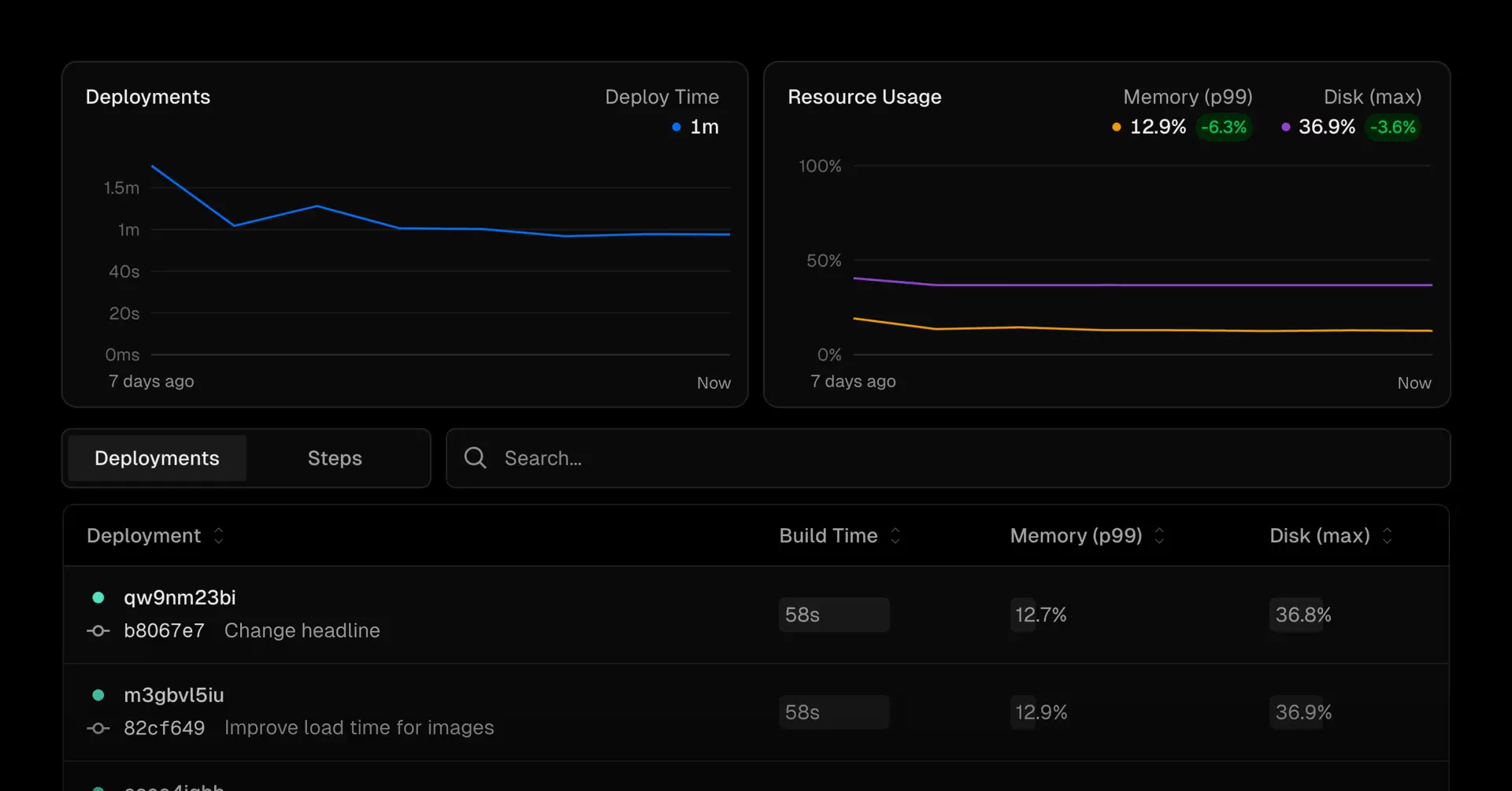Click Memory (p99) label in Resource Usage
1512x791 pixels.
pyautogui.click(x=1188, y=97)
